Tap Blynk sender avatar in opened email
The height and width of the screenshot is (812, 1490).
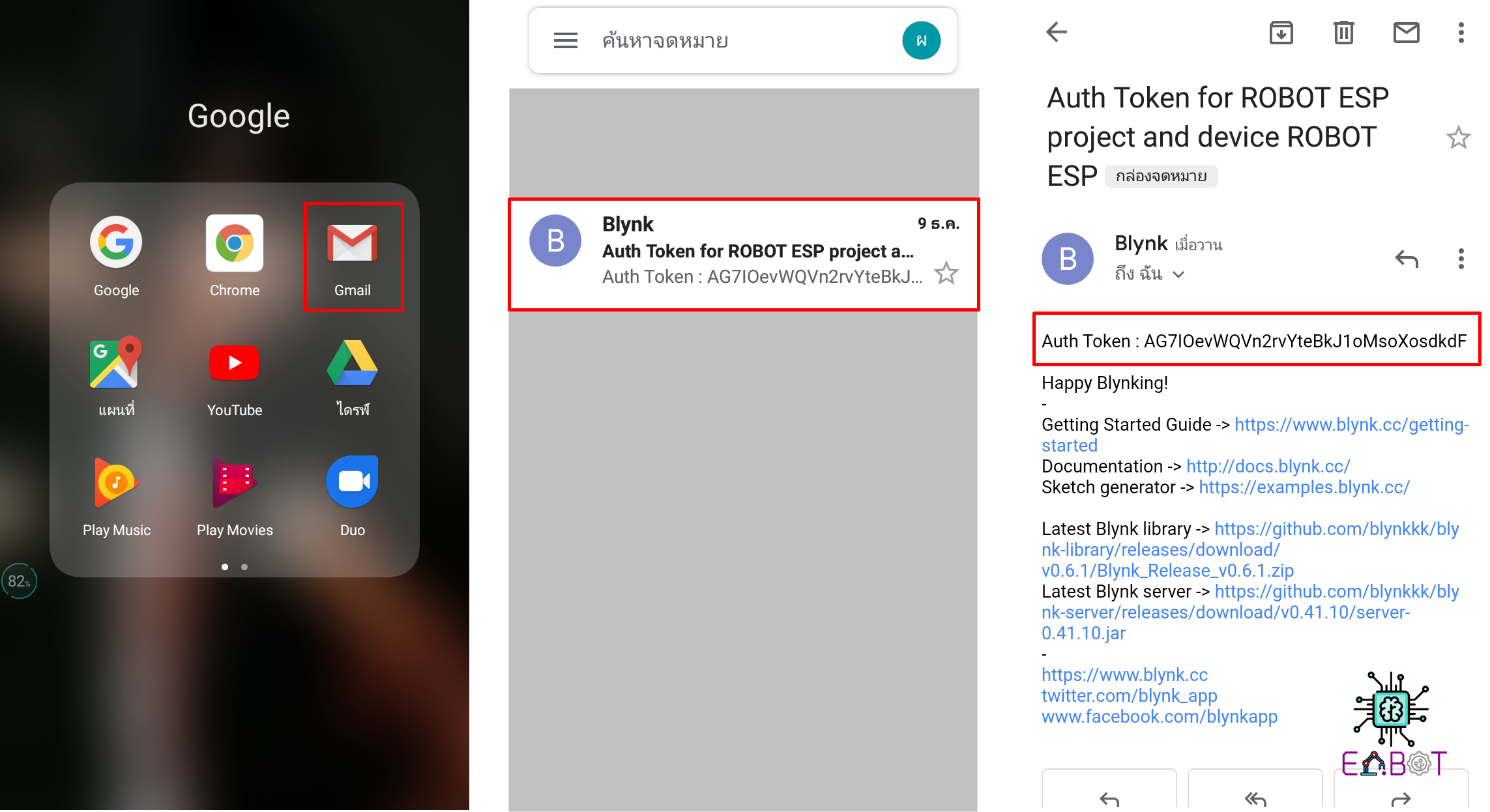(x=1068, y=259)
